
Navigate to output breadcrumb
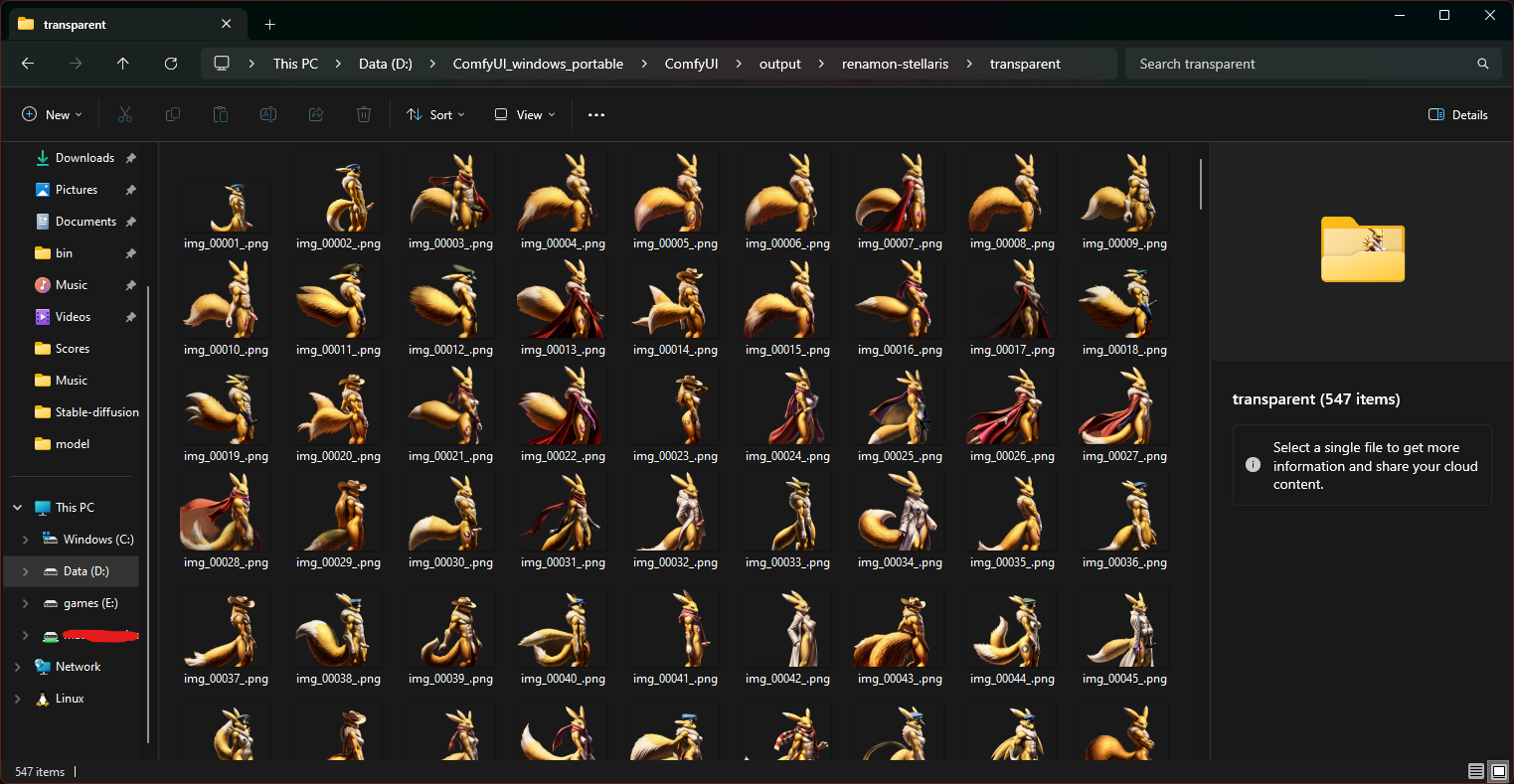[x=780, y=64]
